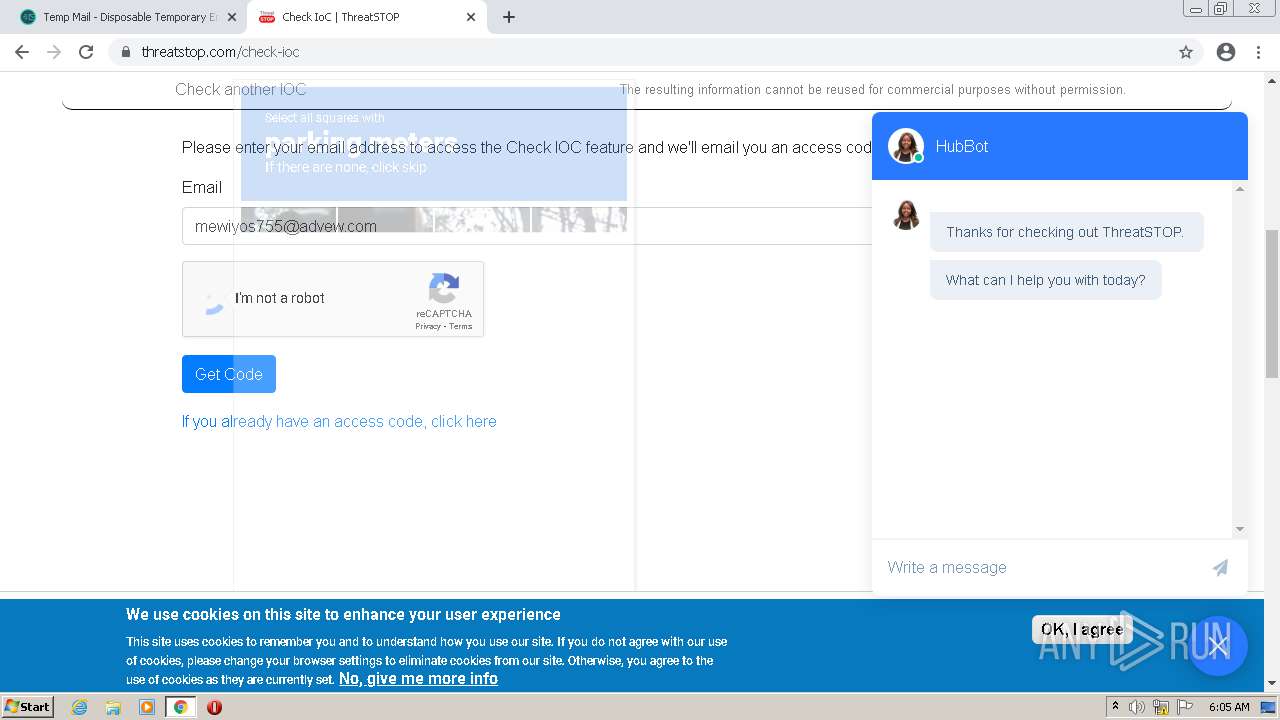Click the Email input field
1280x720 pixels.
click(x=526, y=226)
